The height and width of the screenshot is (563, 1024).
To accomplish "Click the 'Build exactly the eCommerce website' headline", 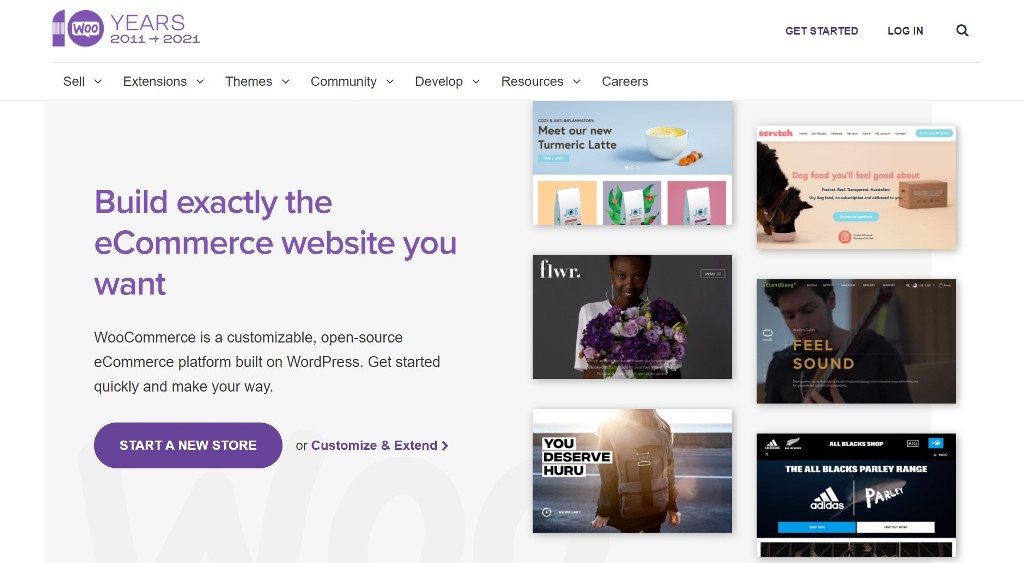I will [275, 242].
